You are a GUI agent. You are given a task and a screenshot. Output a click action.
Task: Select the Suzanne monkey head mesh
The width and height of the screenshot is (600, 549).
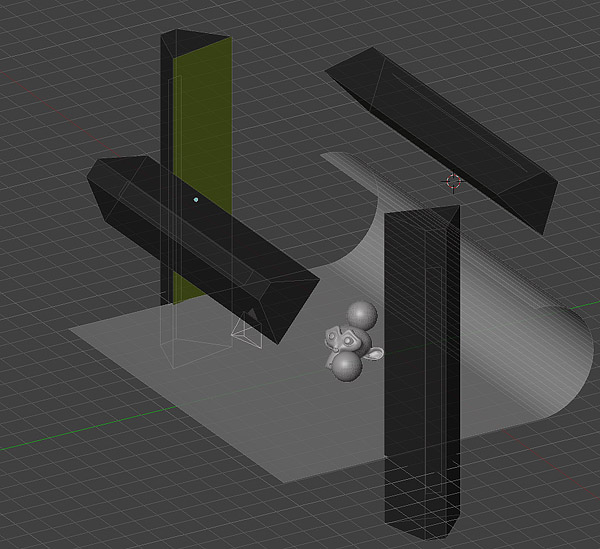[x=350, y=342]
